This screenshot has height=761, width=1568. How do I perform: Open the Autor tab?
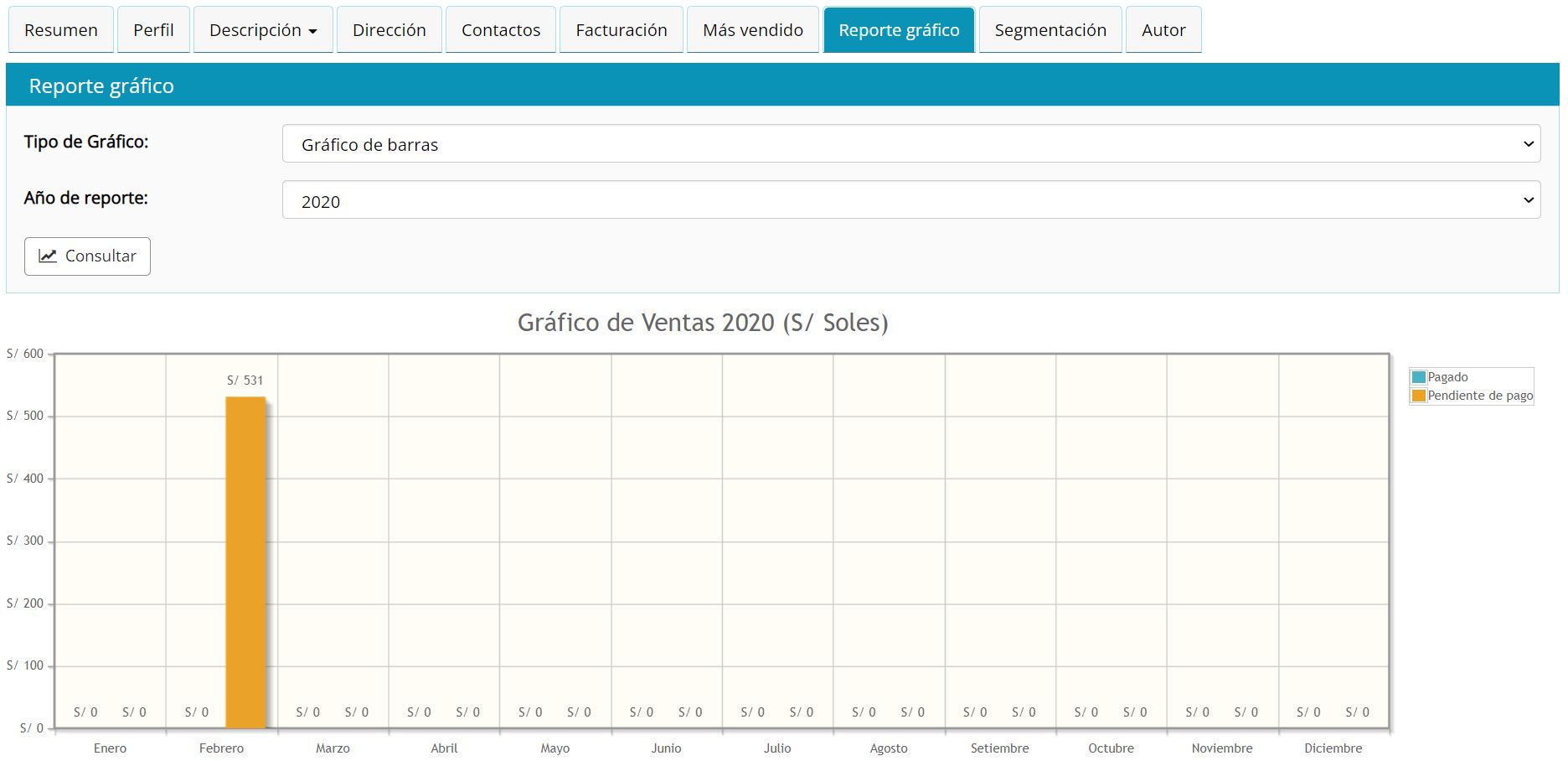point(1163,30)
